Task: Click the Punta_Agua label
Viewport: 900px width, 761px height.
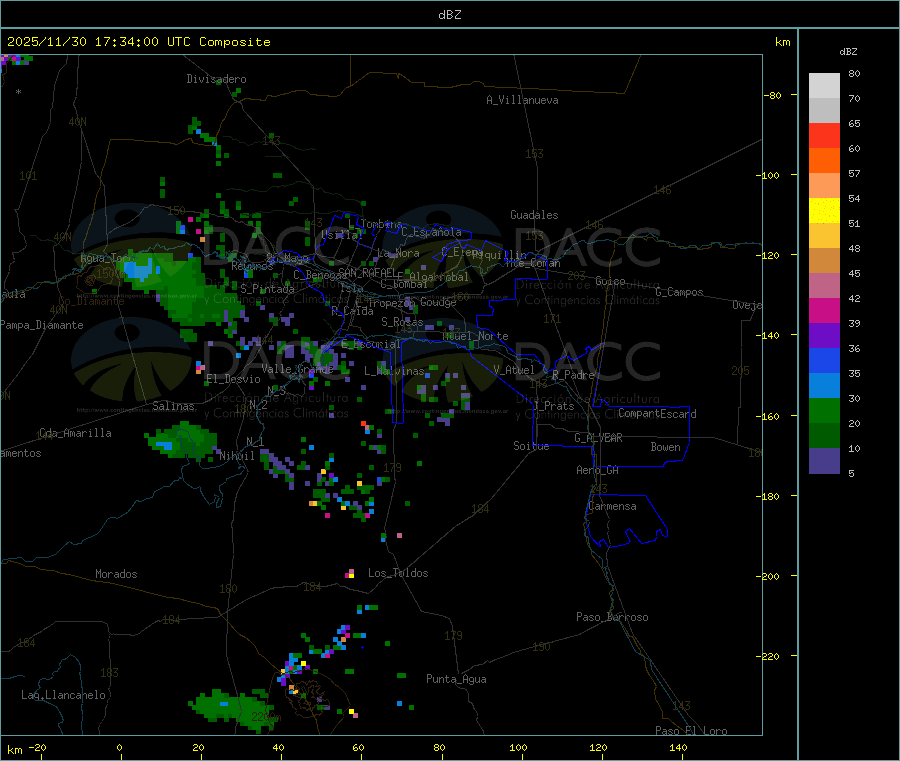Action: (456, 679)
